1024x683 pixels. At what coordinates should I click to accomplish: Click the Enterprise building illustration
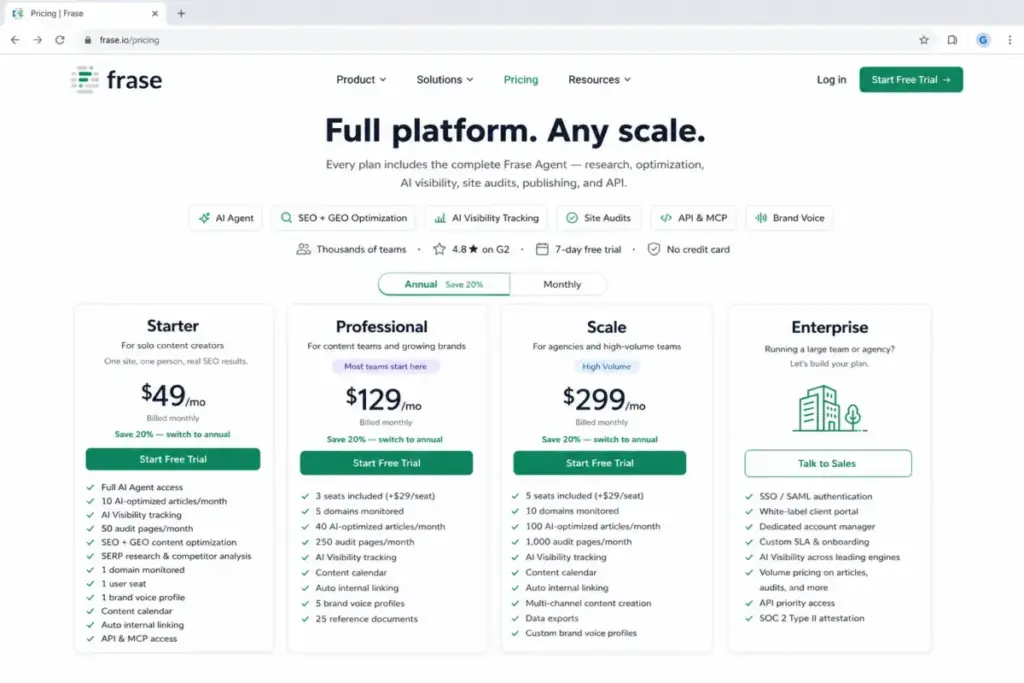(829, 408)
